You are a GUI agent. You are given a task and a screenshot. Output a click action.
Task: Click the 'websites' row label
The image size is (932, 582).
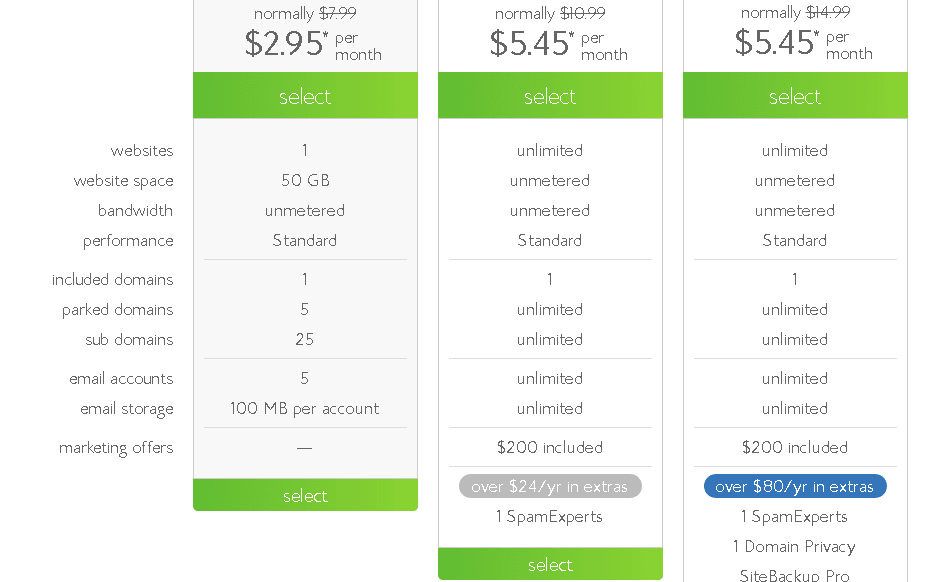tap(142, 151)
